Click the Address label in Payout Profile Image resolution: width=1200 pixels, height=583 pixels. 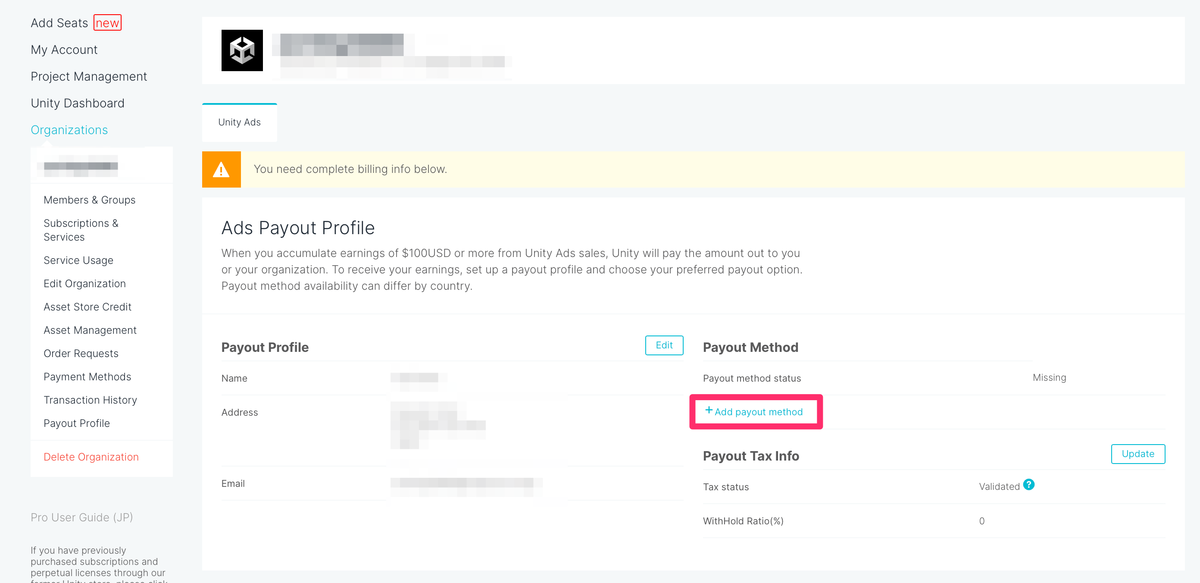[240, 412]
